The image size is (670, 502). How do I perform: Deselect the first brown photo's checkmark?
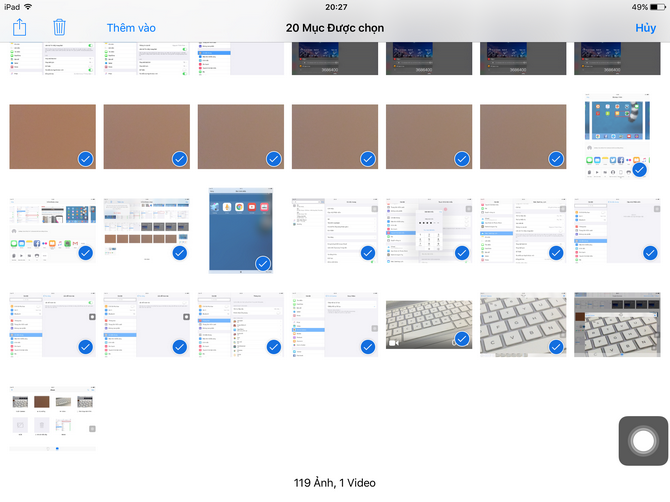point(86,159)
